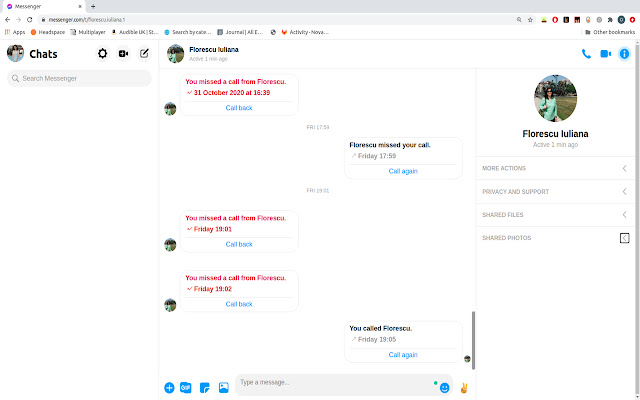Start a voice call with phone icon

tap(586, 54)
